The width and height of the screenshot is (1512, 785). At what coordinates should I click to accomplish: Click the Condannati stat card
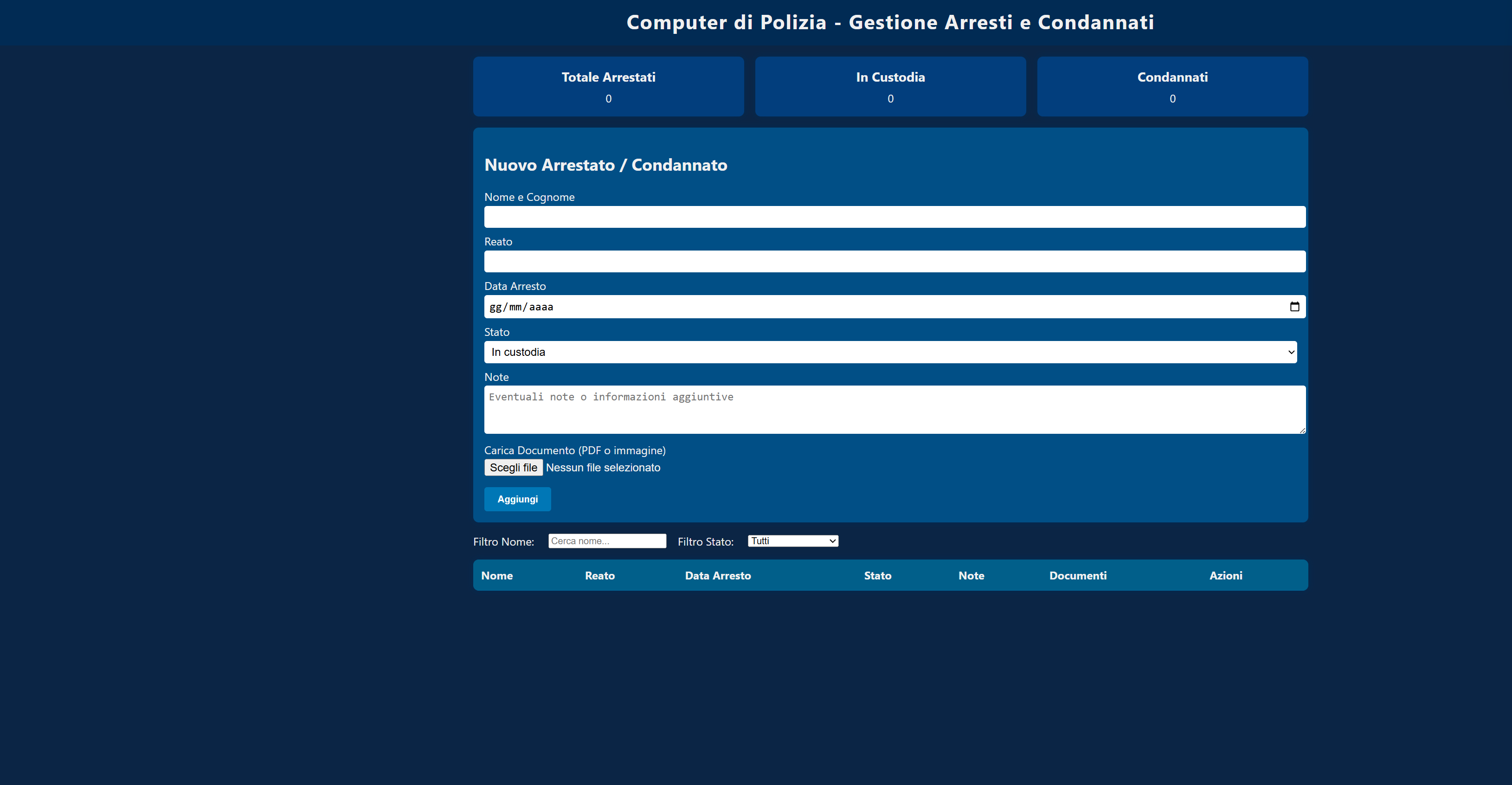coord(1173,86)
